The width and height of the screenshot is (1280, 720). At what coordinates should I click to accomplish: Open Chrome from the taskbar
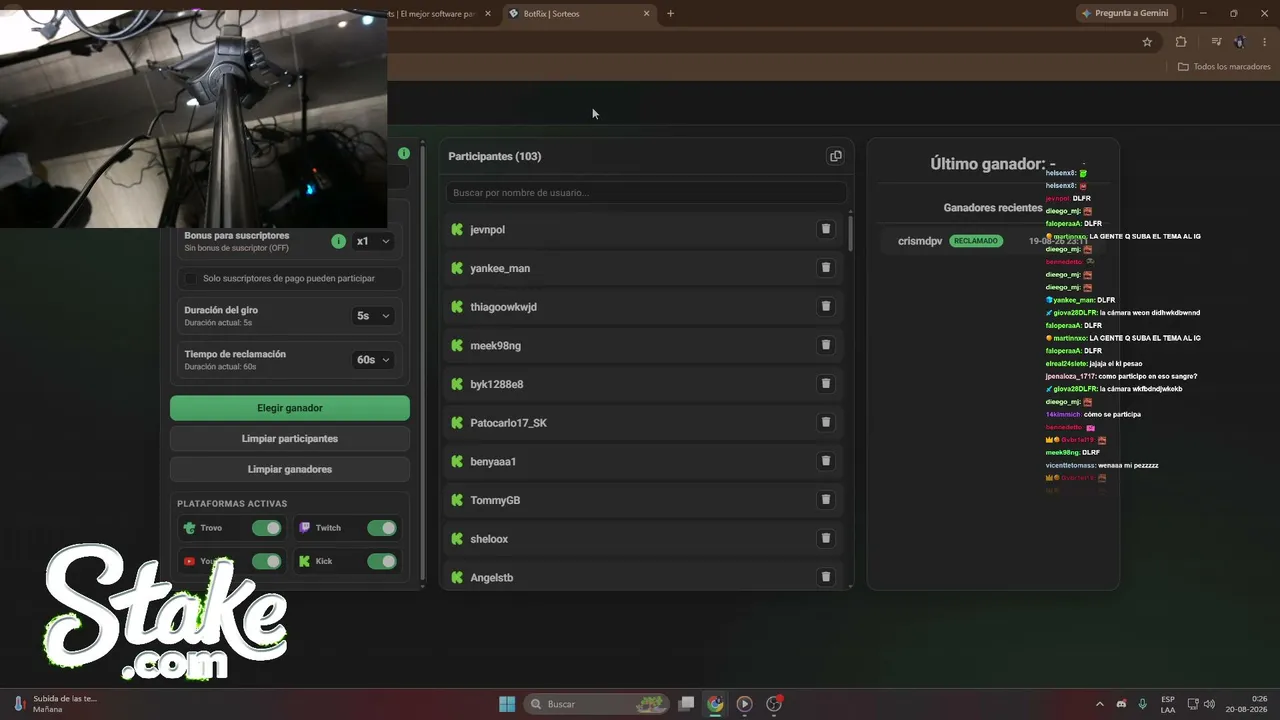point(715,704)
